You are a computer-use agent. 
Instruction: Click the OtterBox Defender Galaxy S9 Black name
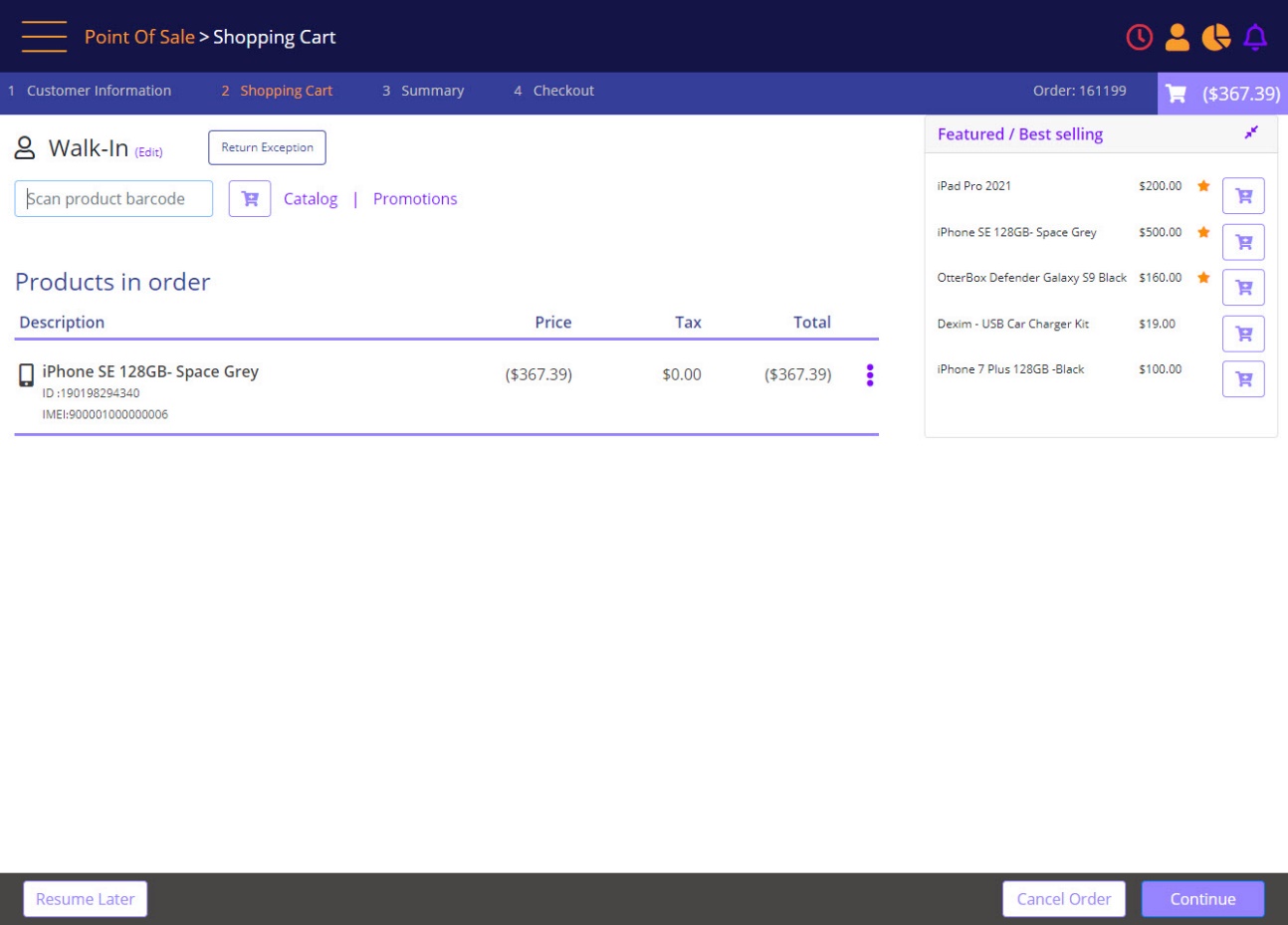[1032, 278]
